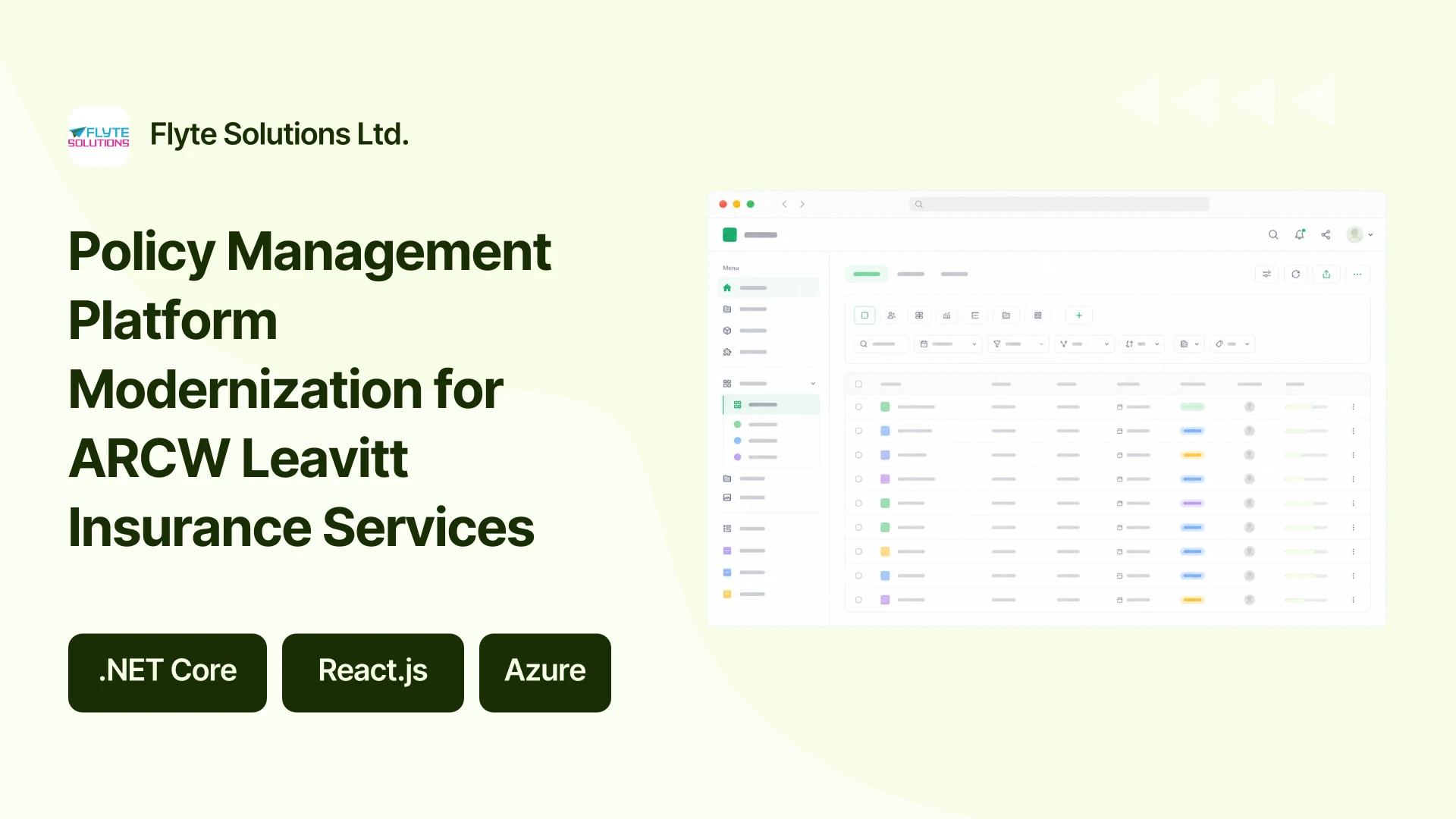
Task: Click the React.js tag
Action: [373, 673]
